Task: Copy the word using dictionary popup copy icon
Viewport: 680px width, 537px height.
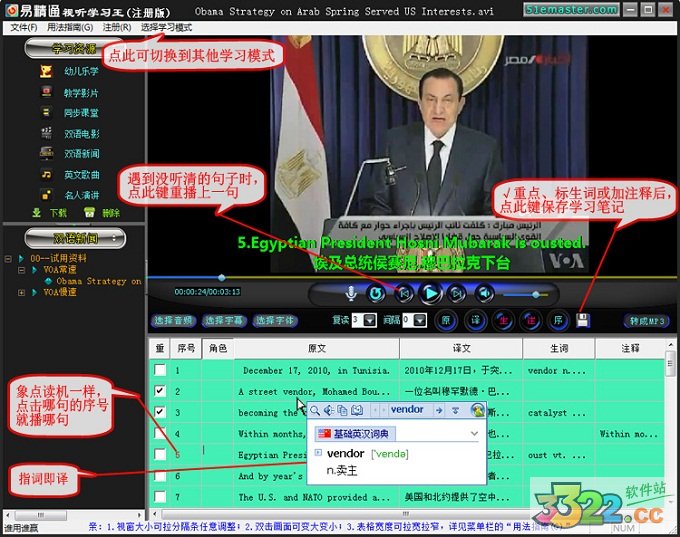Action: [343, 410]
